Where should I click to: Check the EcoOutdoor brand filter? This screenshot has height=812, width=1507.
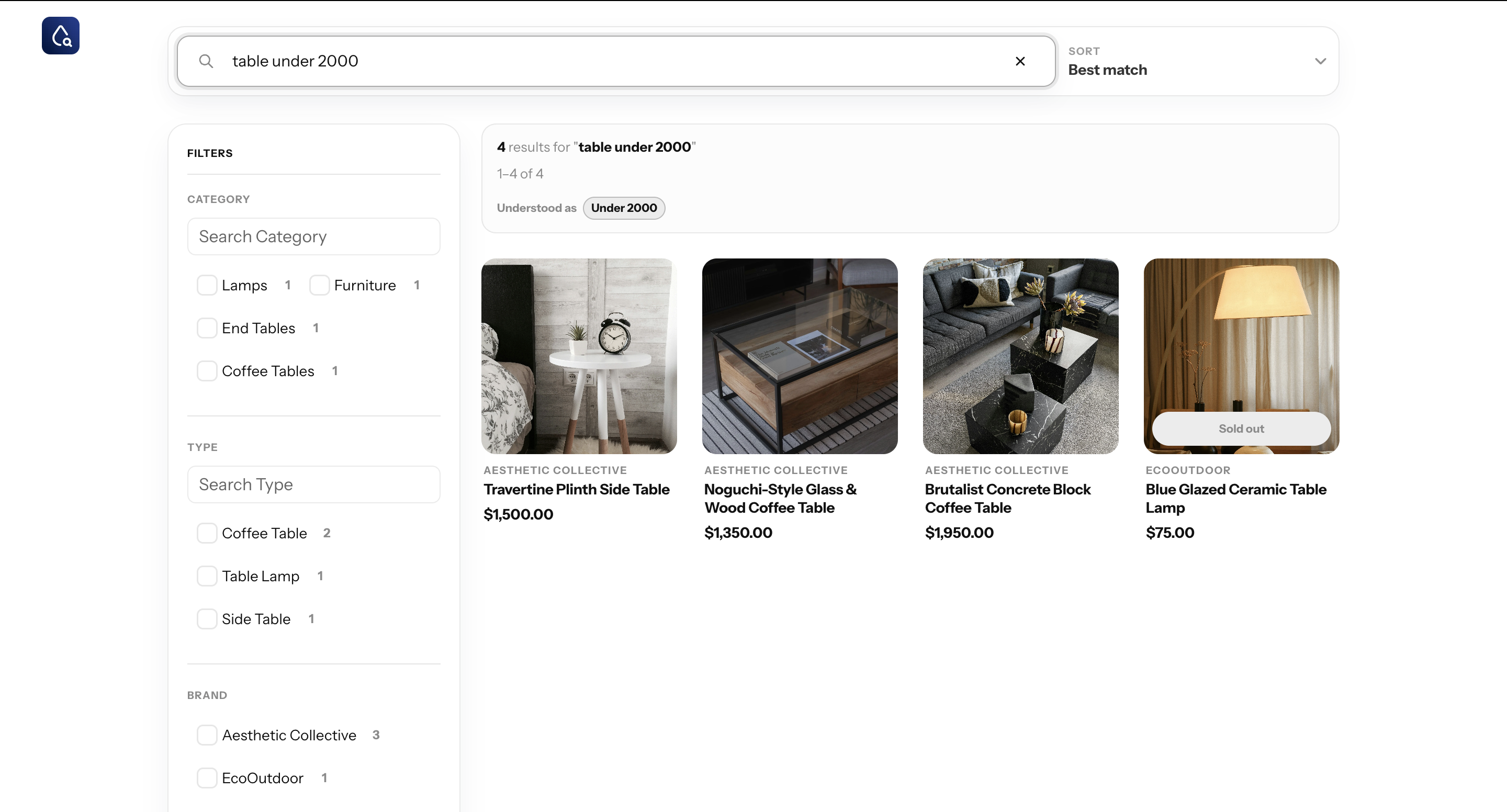(207, 778)
